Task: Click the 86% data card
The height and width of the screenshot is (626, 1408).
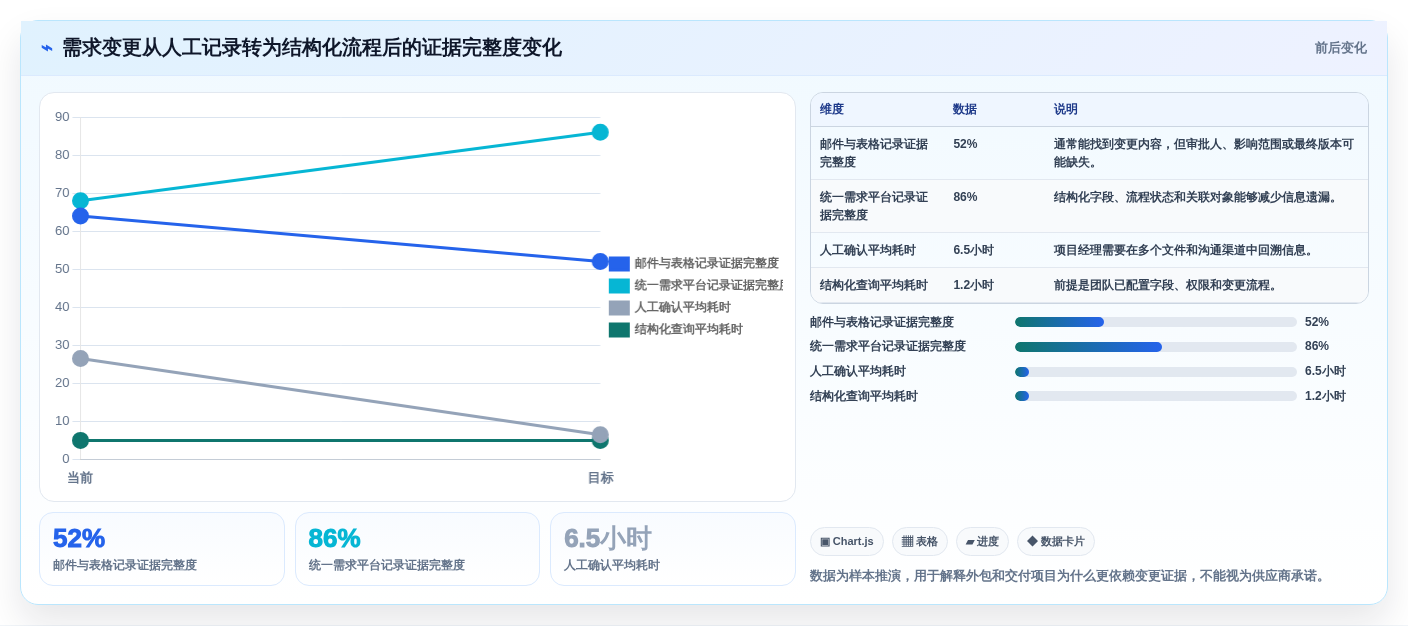Action: 417,549
